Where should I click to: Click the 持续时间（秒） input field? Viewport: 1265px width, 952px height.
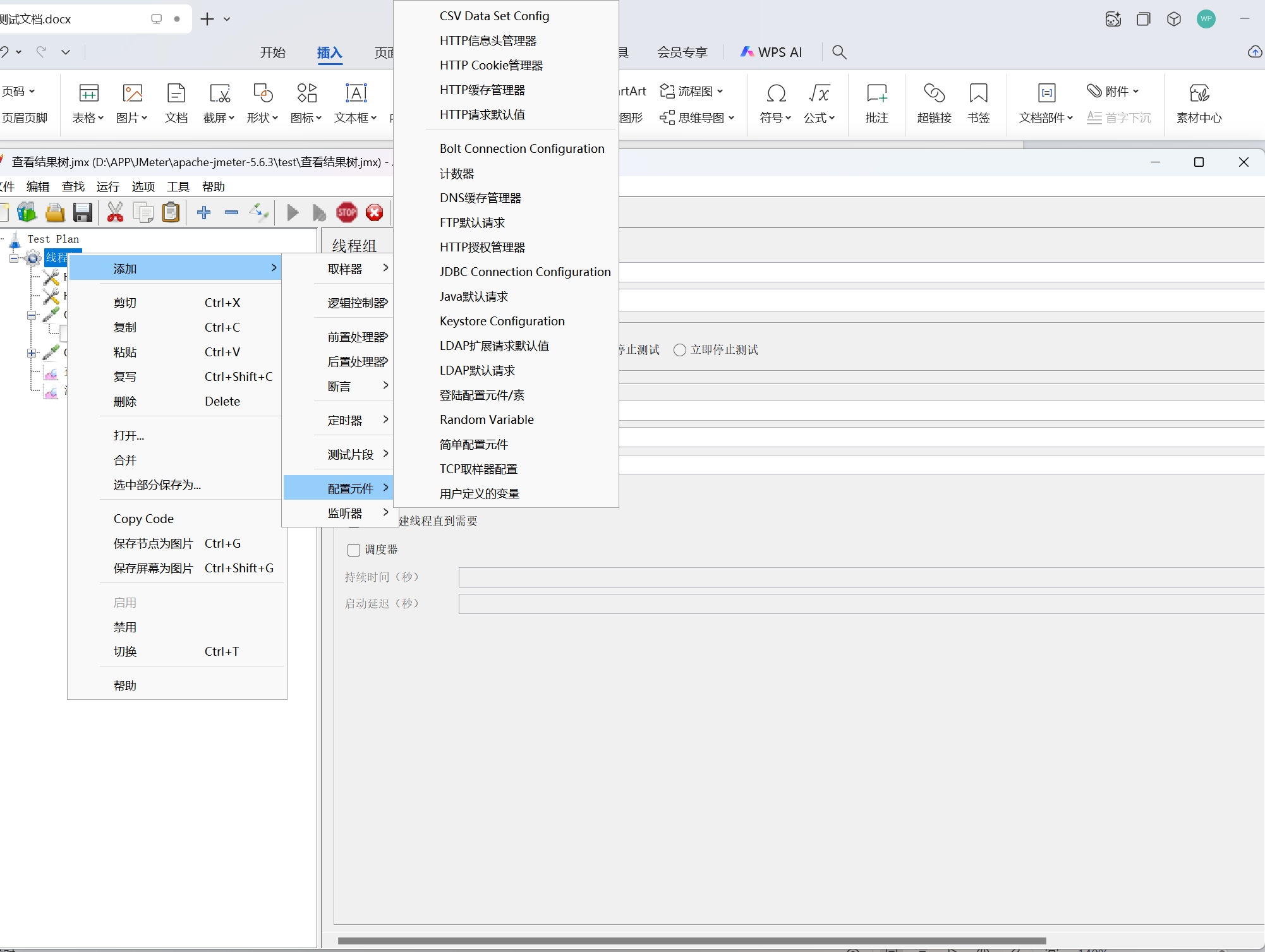point(859,577)
